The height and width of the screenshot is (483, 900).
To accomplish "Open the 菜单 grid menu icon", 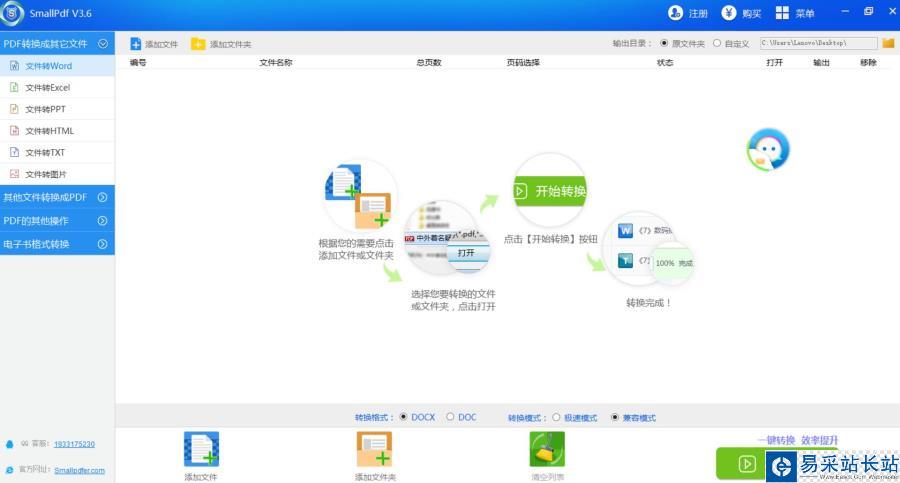I will point(782,13).
